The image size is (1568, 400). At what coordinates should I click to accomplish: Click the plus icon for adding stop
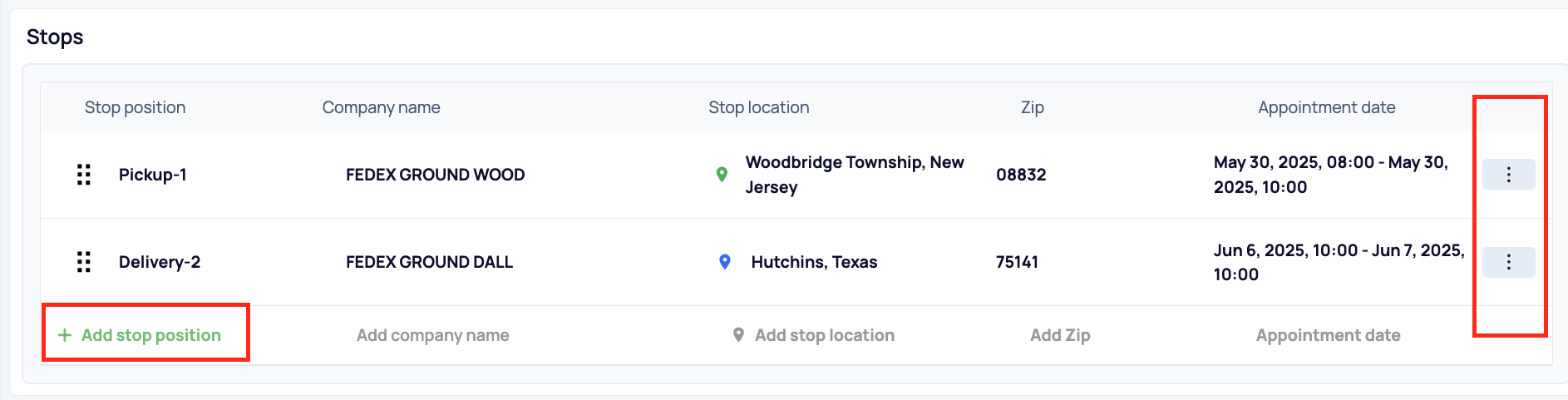[65, 335]
